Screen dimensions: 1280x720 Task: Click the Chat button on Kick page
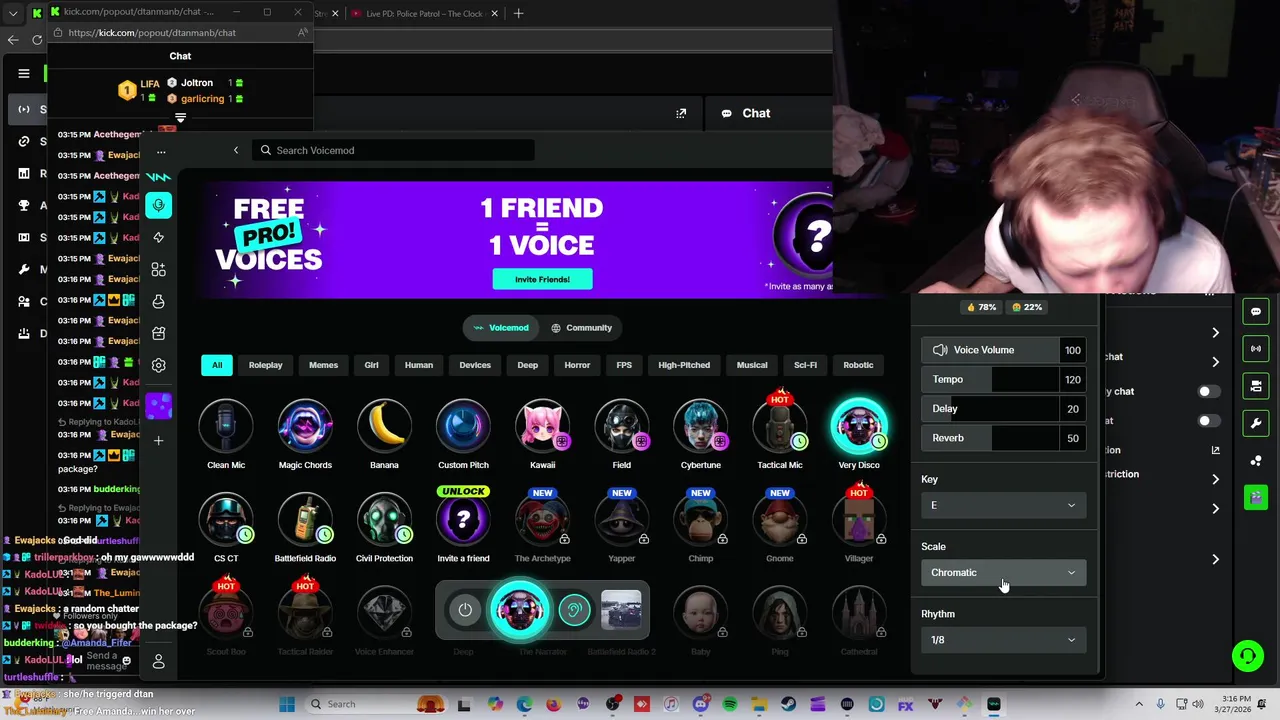pos(746,113)
